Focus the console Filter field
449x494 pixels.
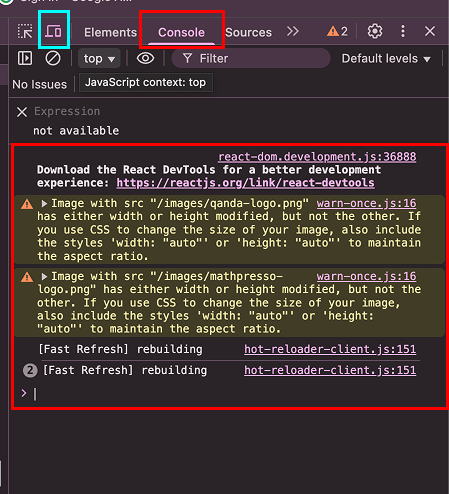(x=251, y=58)
